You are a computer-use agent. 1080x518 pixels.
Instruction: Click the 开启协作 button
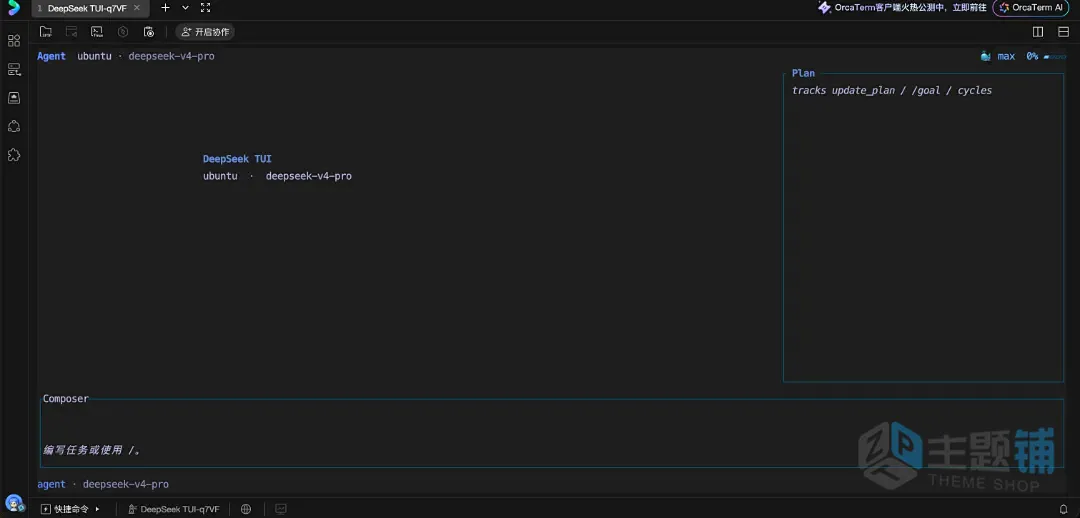[x=205, y=32]
